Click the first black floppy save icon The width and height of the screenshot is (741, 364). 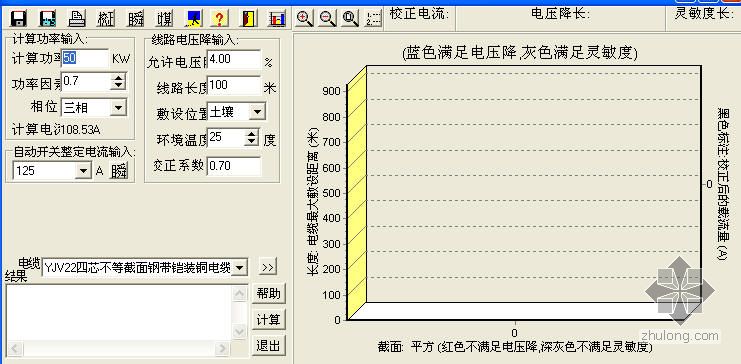18,18
